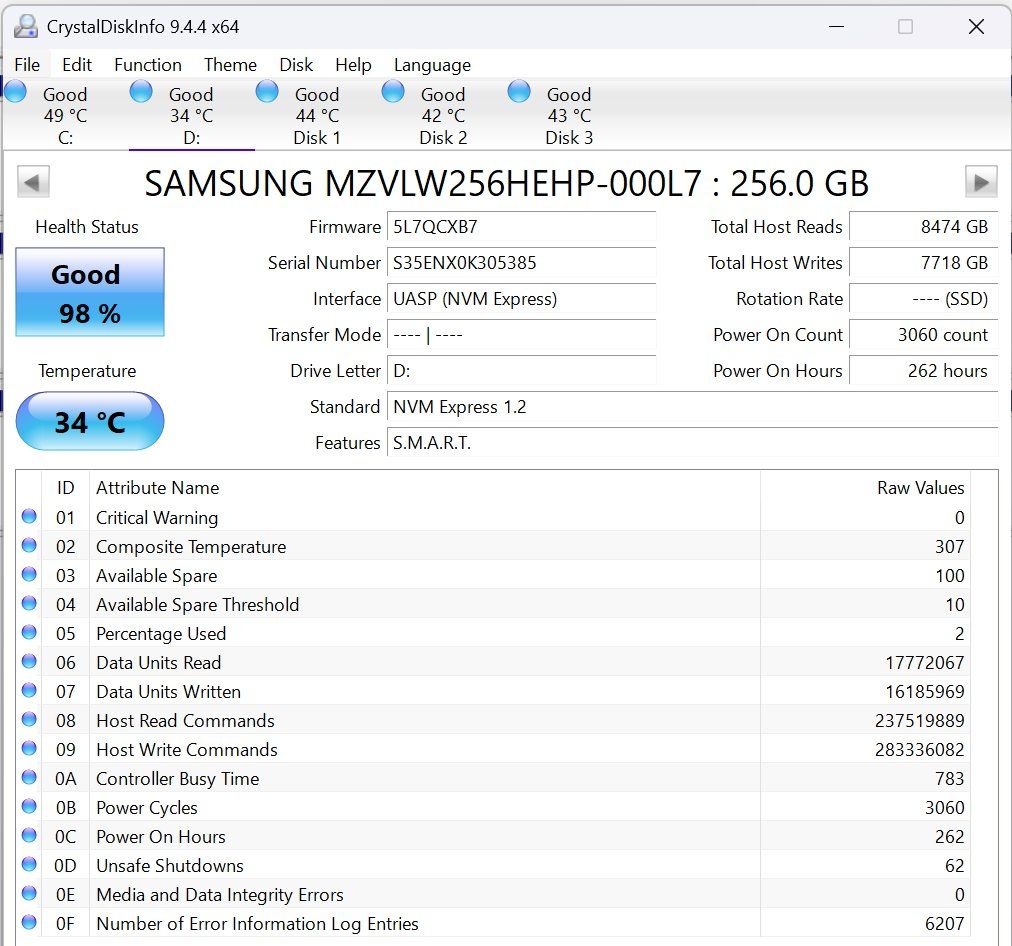
Task: Select the Percentage Used attribute name
Action: click(161, 634)
